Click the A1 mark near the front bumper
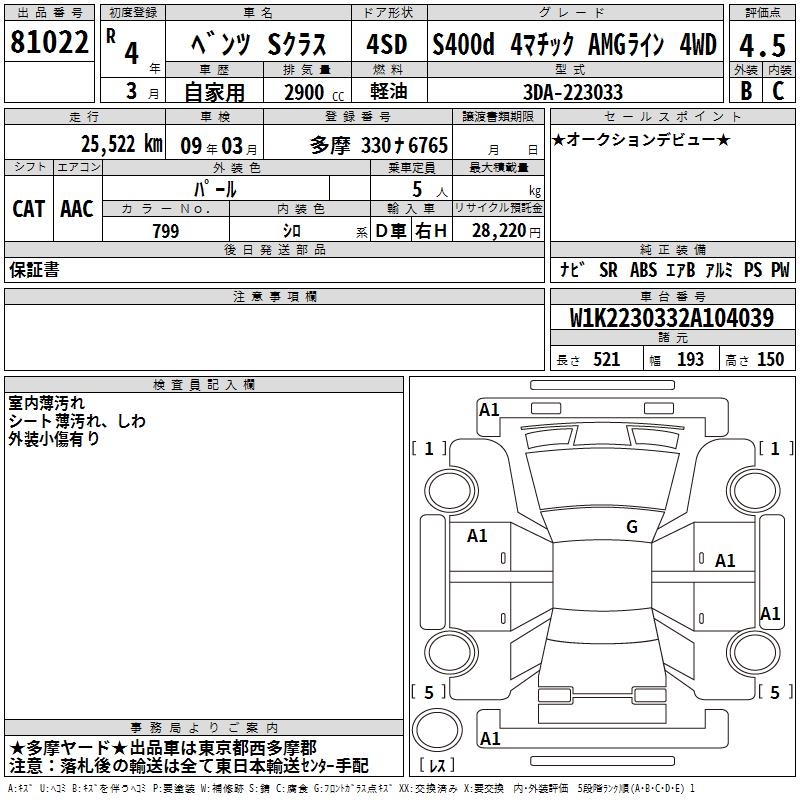Image resolution: width=800 pixels, height=800 pixels. click(489, 409)
